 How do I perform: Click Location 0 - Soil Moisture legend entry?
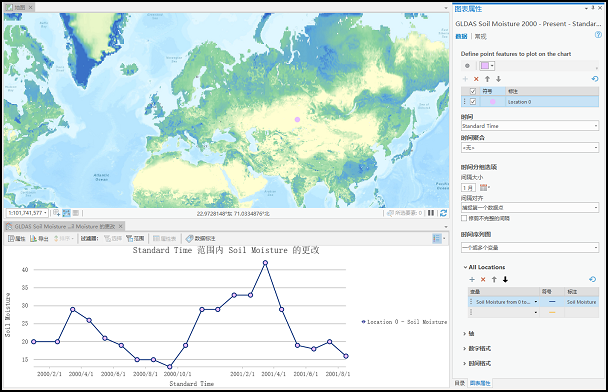[404, 322]
